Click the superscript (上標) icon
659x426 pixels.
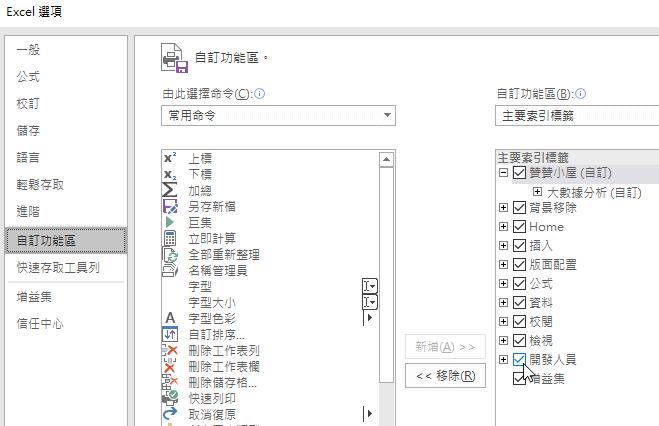pos(170,158)
